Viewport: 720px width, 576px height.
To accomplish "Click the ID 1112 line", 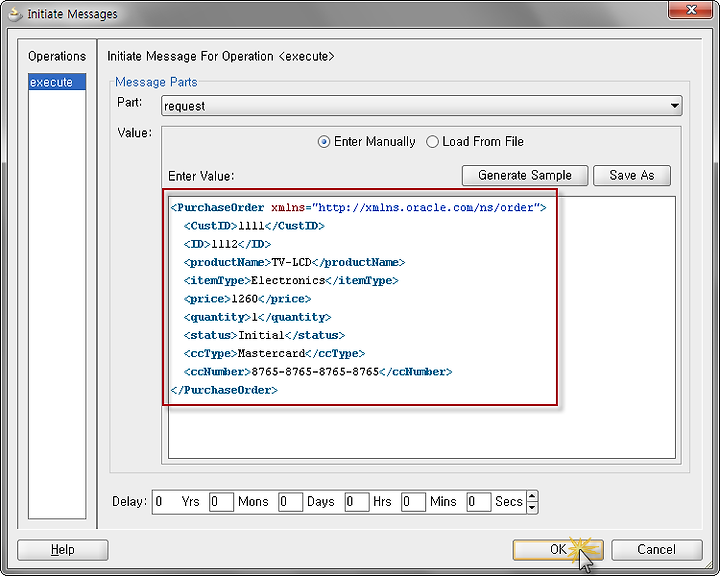I will (227, 244).
